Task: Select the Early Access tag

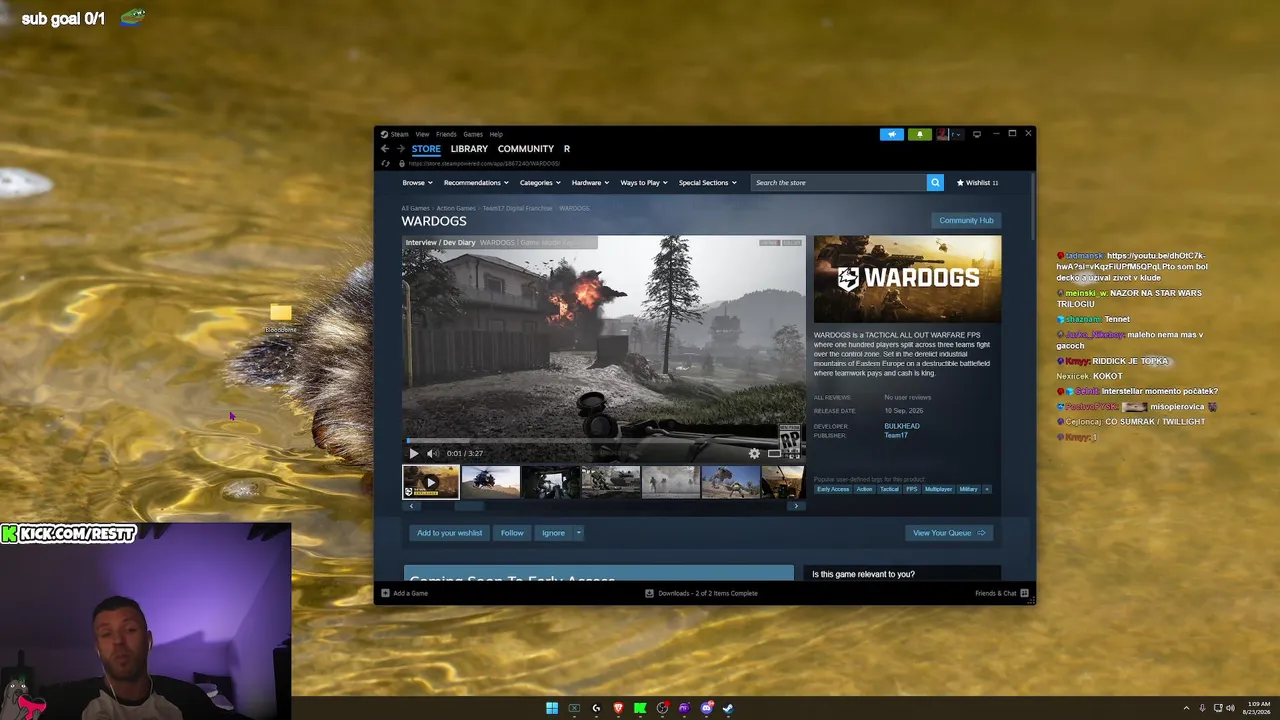Action: (x=833, y=489)
